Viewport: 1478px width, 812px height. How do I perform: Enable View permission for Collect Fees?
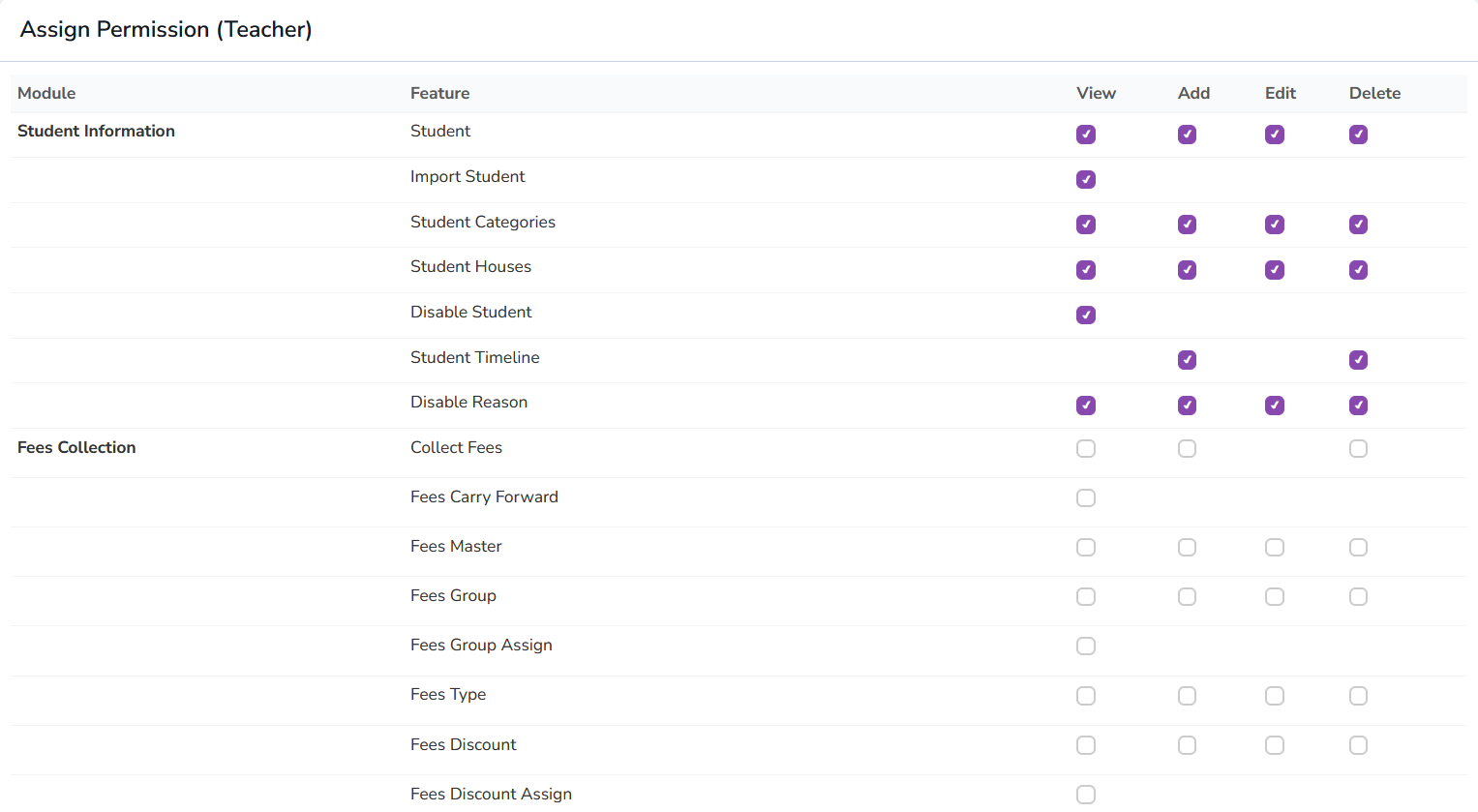click(x=1086, y=449)
